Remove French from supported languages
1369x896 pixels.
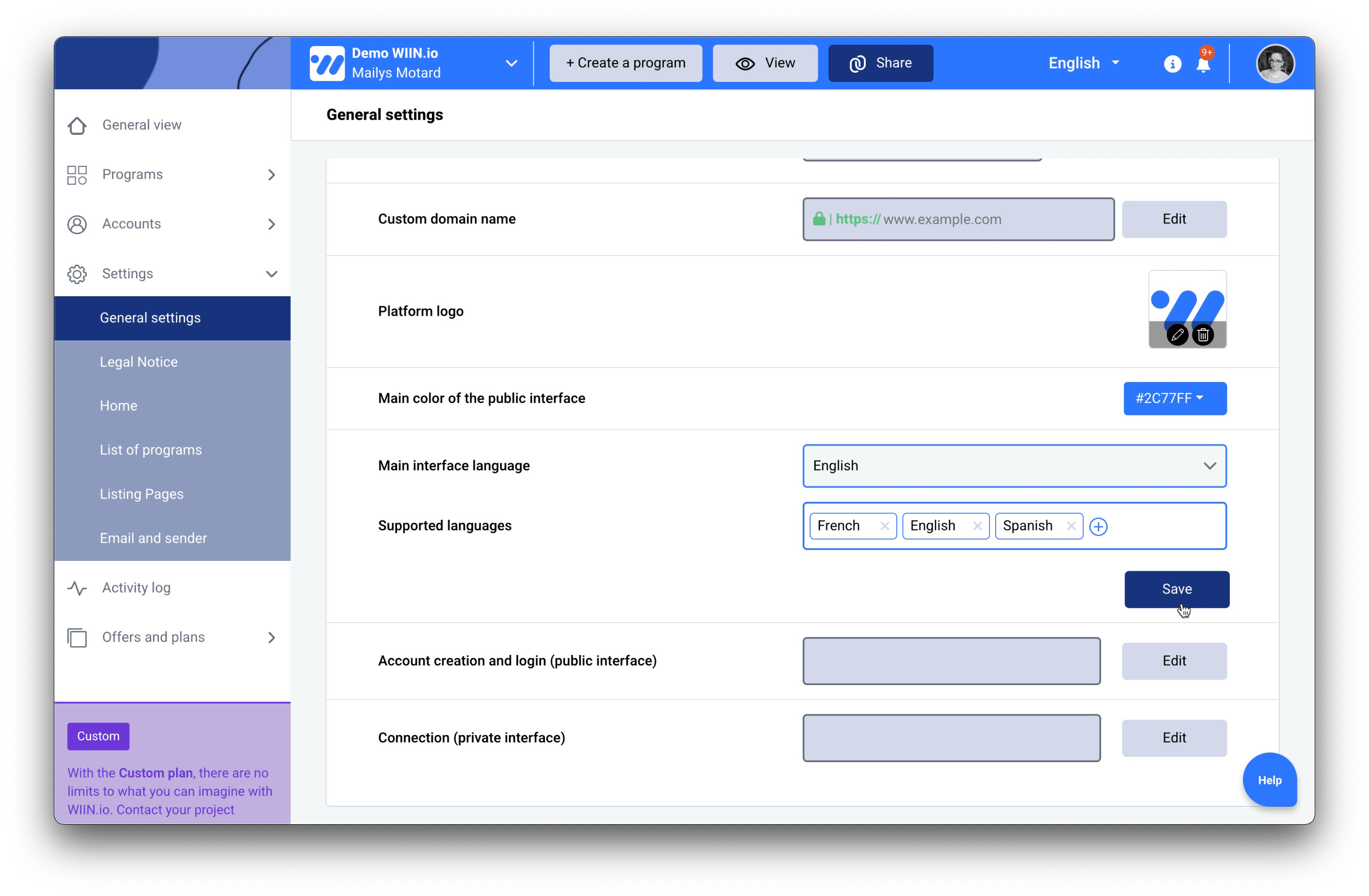point(884,526)
